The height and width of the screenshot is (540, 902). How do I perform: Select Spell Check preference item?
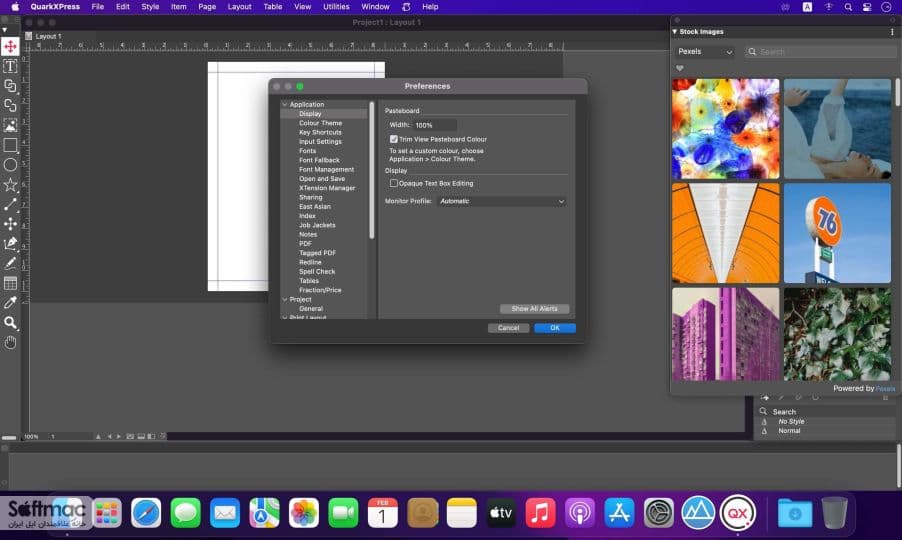click(x=317, y=271)
